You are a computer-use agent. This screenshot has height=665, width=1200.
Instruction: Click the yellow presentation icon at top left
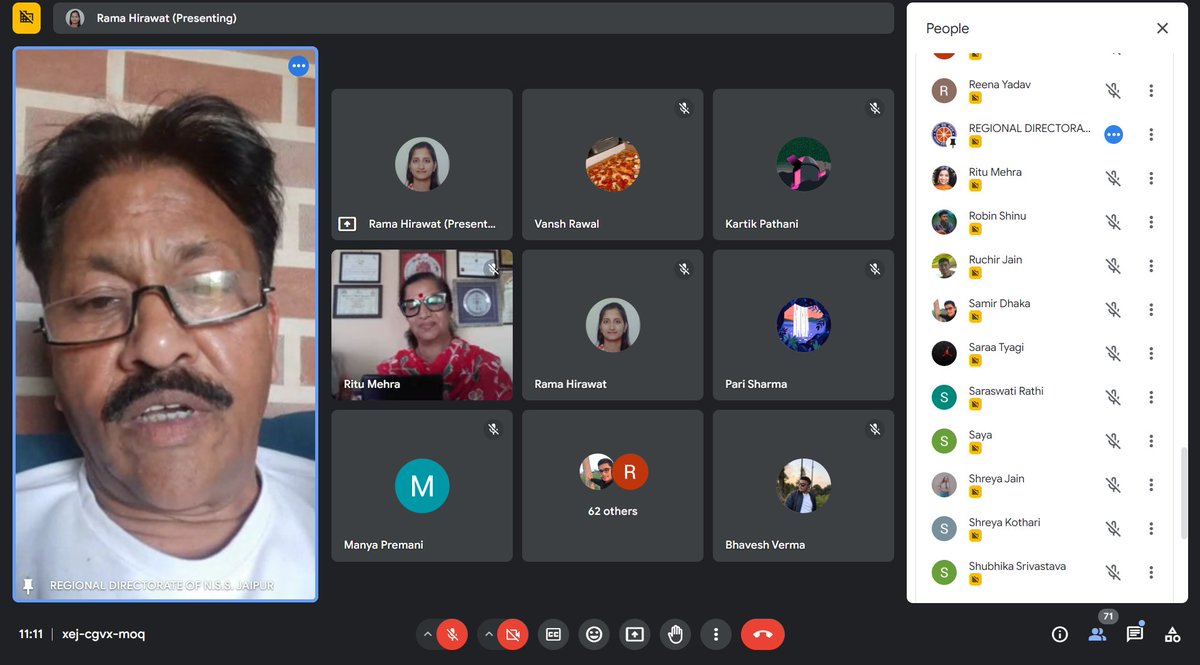pos(27,18)
